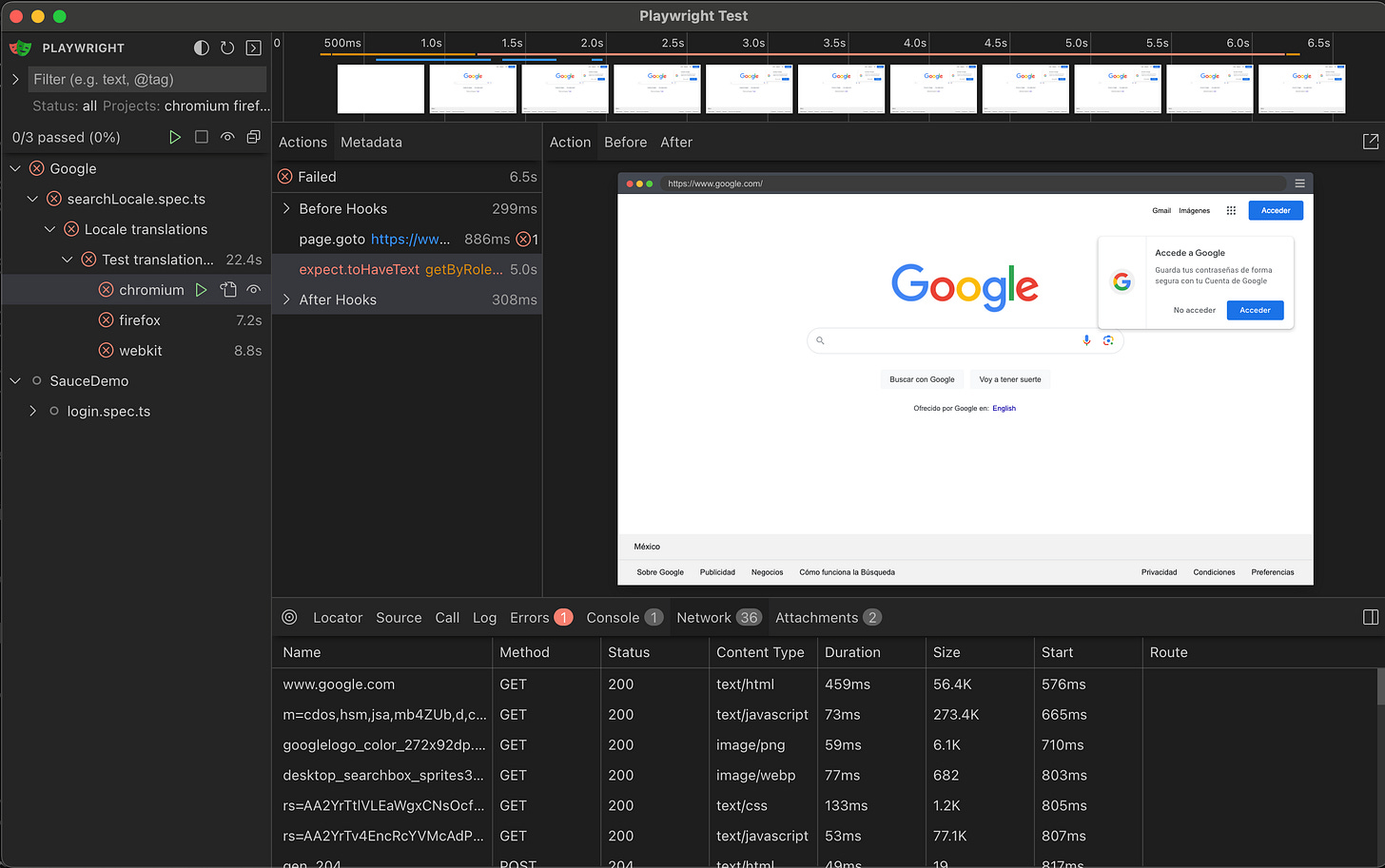The height and width of the screenshot is (868, 1385).
Task: Sort network table by Duration column
Action: [870, 652]
